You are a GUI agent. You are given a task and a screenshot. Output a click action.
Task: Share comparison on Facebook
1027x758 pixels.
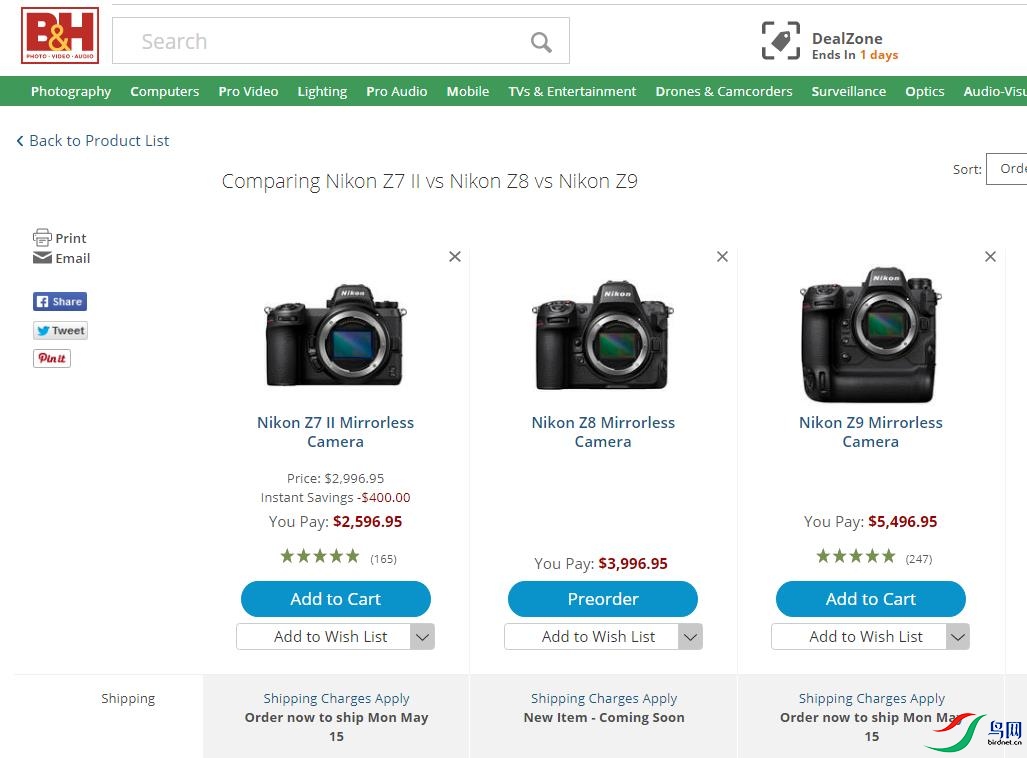point(60,301)
